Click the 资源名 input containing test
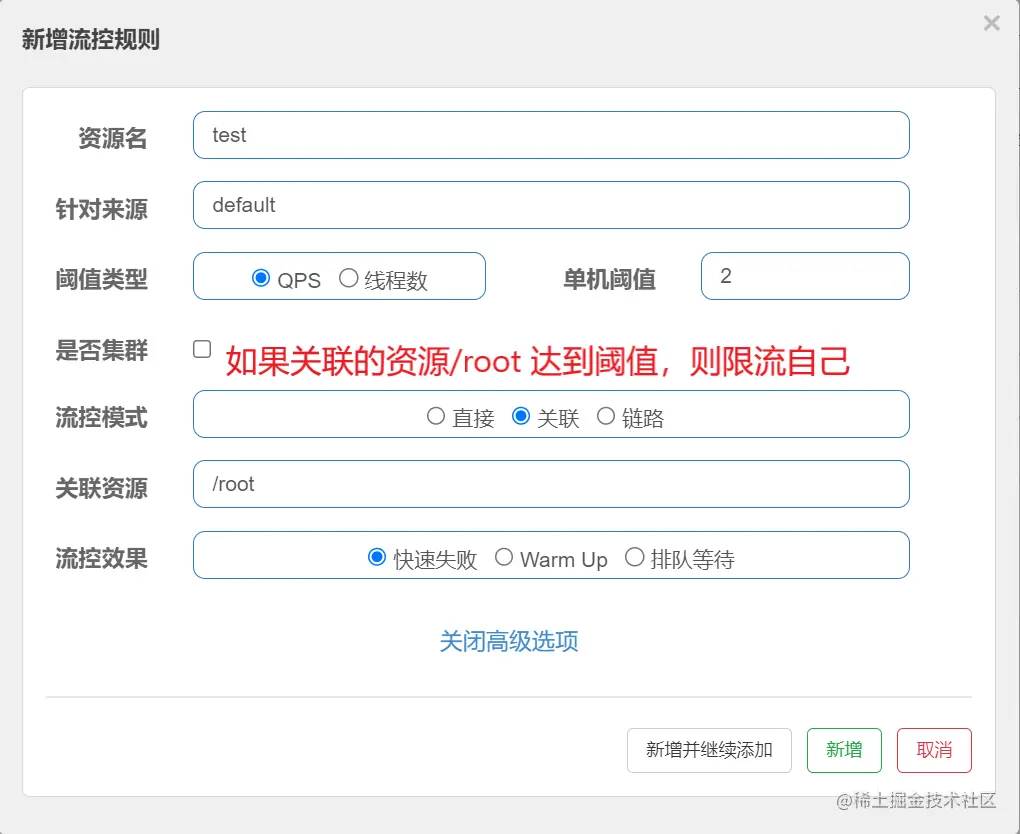 [x=550, y=135]
